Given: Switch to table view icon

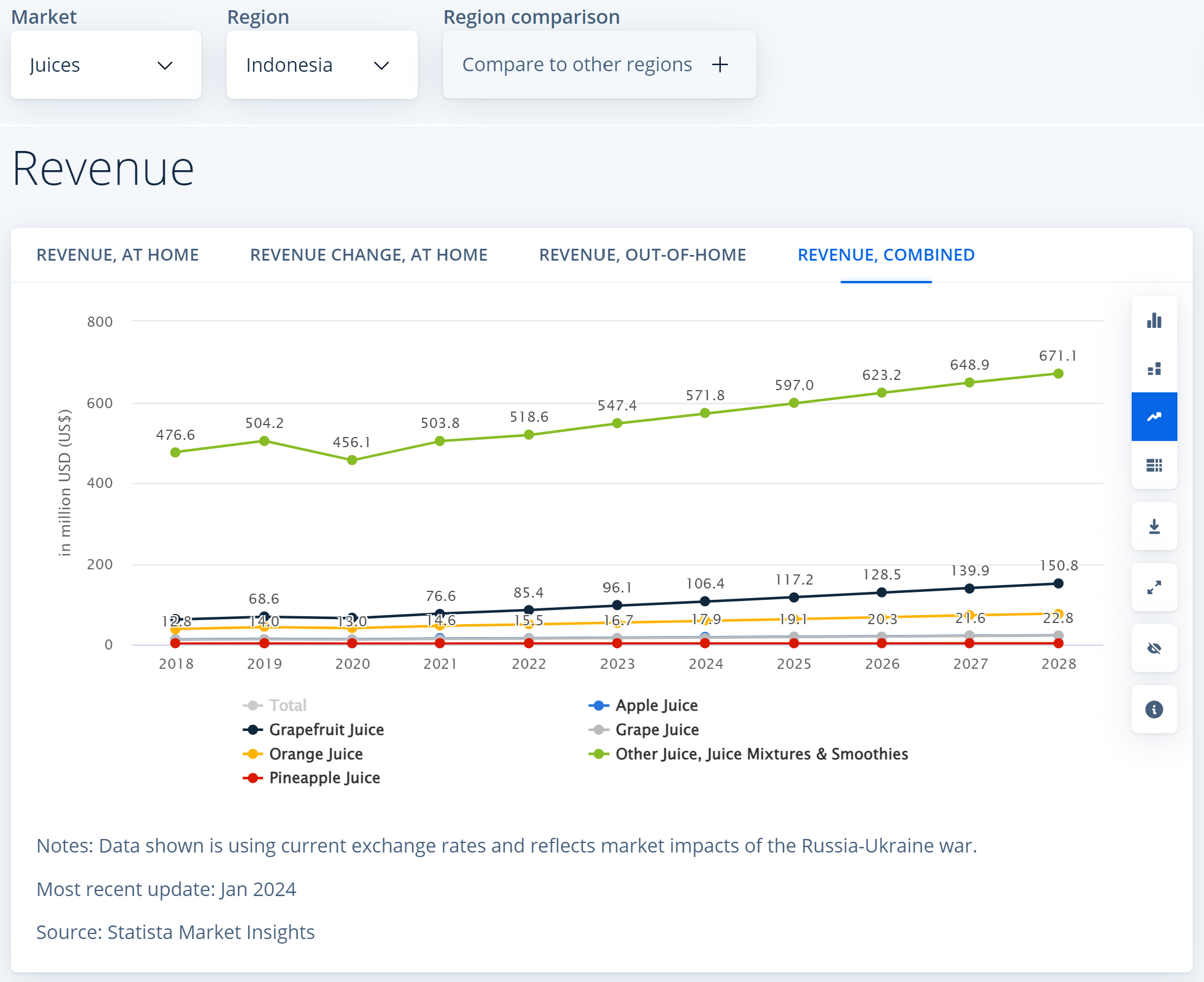Looking at the screenshot, I should click(x=1154, y=465).
